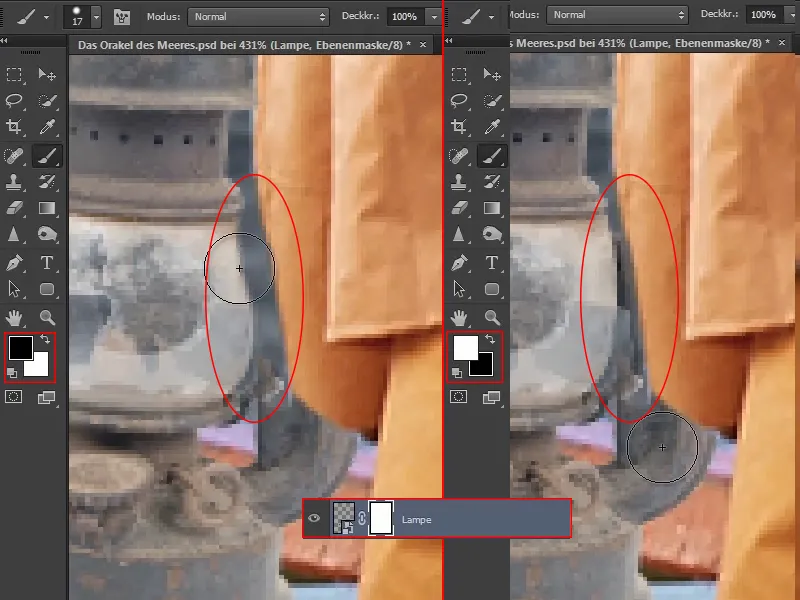Select the Quick Selection tool in left window
Image resolution: width=800 pixels, height=600 pixels.
[x=47, y=101]
